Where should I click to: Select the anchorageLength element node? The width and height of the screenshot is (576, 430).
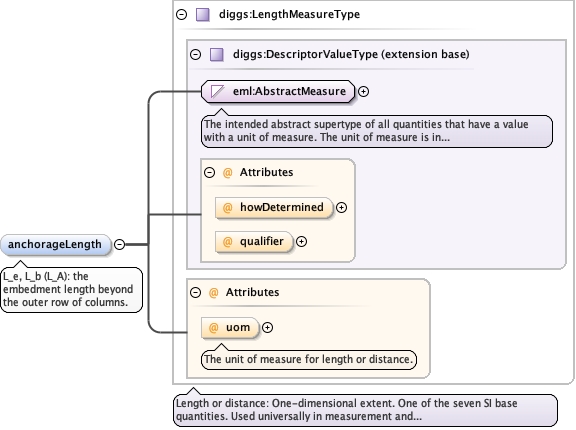tap(55, 245)
